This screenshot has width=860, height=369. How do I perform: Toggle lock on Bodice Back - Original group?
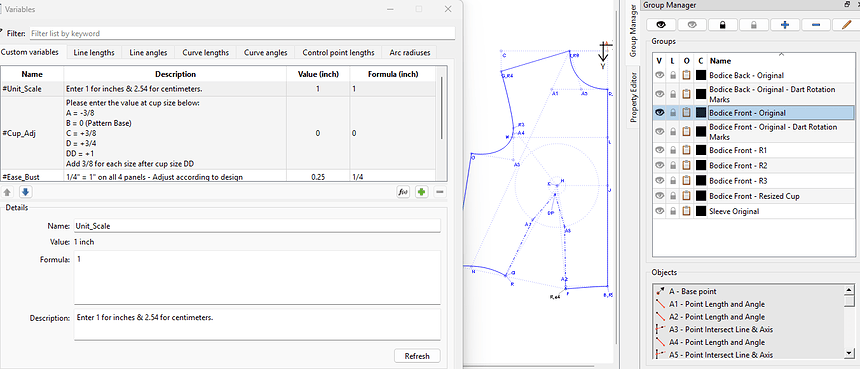point(673,75)
